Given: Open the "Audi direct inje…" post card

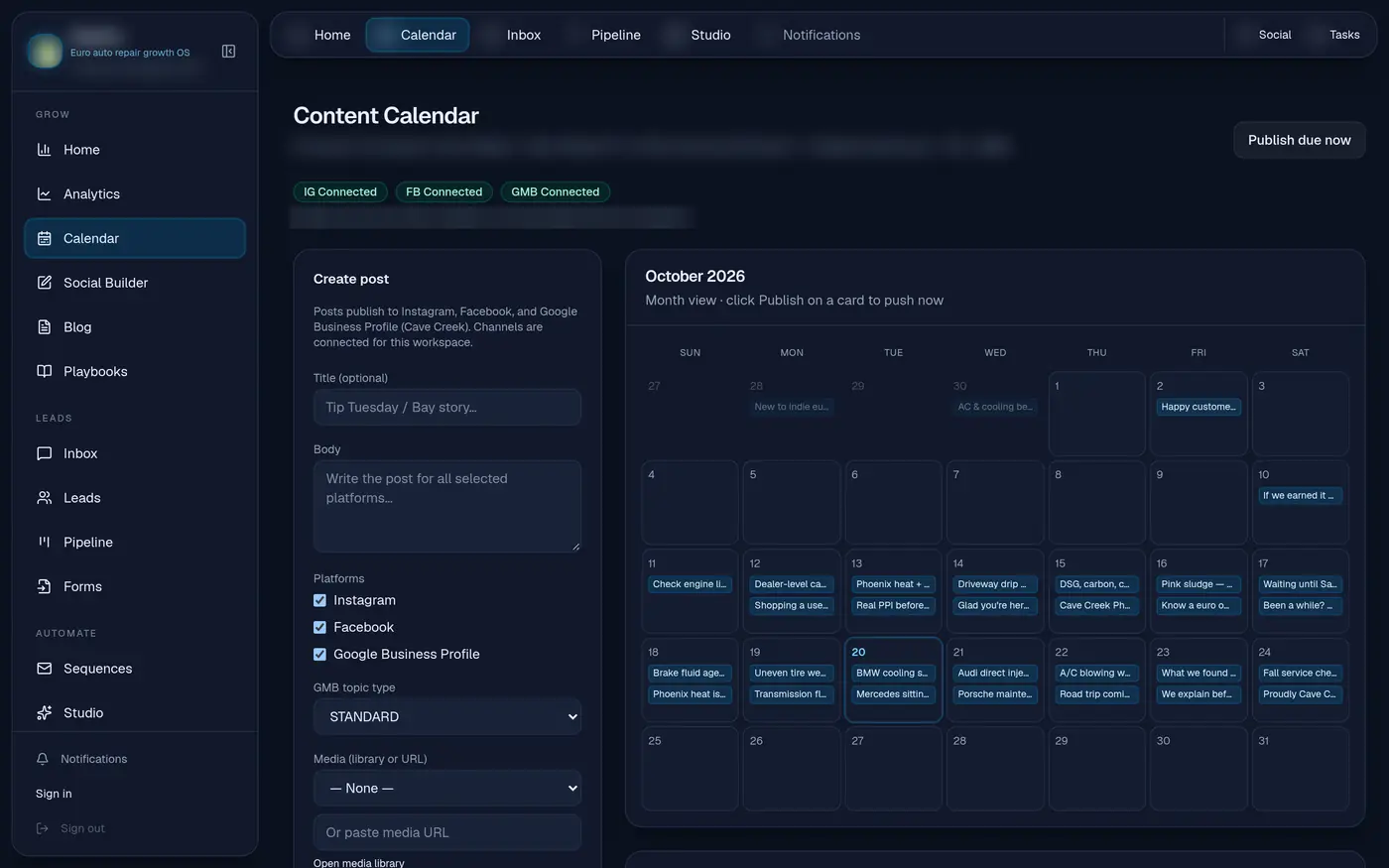Looking at the screenshot, I should click(994, 673).
